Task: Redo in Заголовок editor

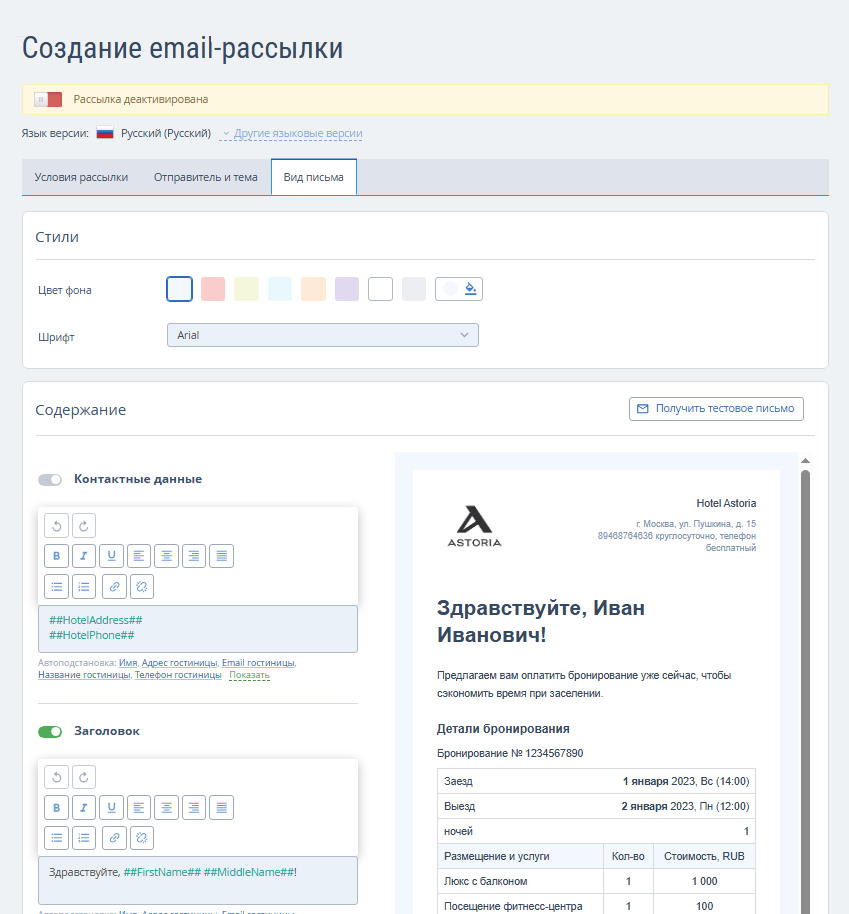Action: click(x=84, y=777)
